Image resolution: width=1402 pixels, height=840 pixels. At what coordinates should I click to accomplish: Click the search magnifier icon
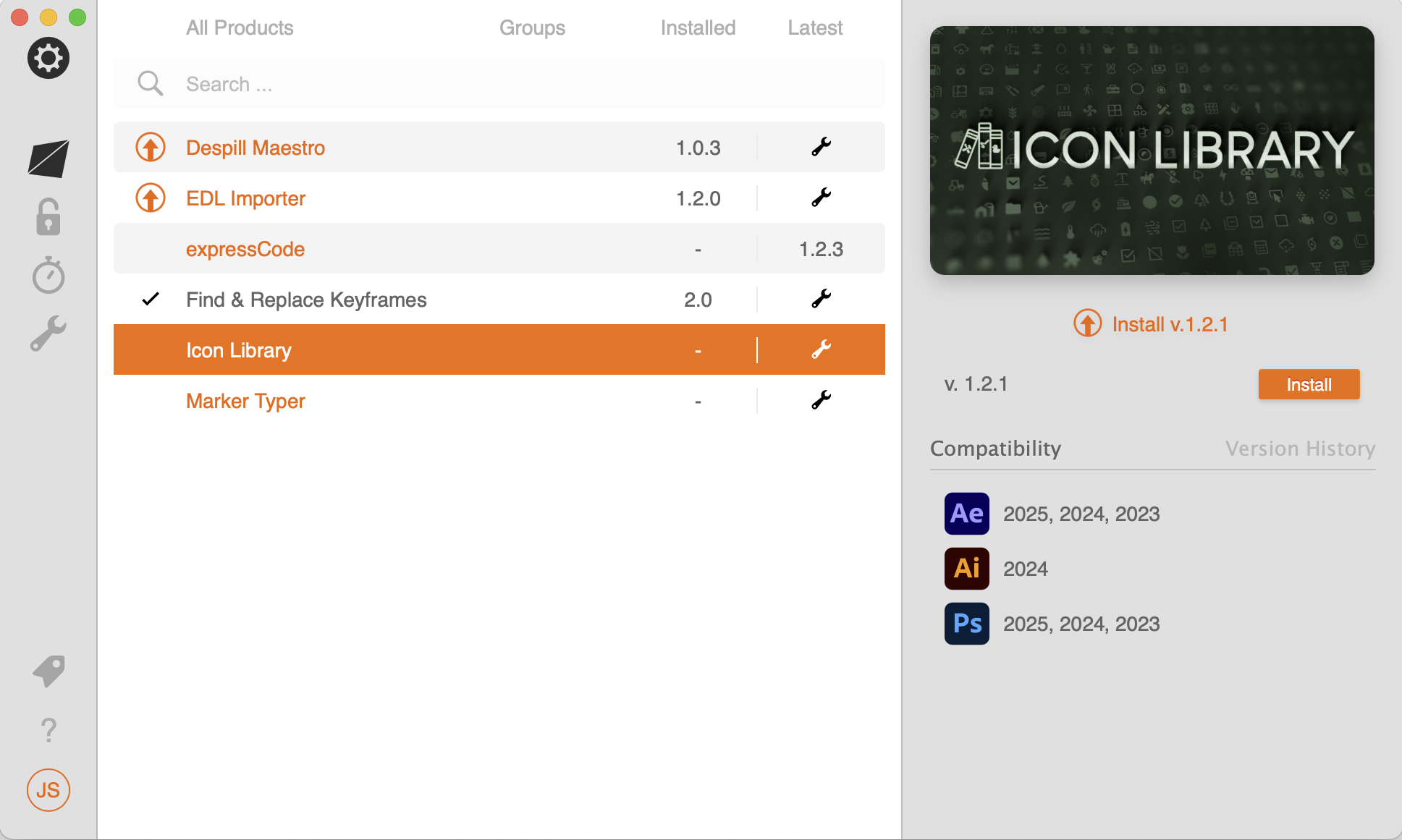[151, 84]
